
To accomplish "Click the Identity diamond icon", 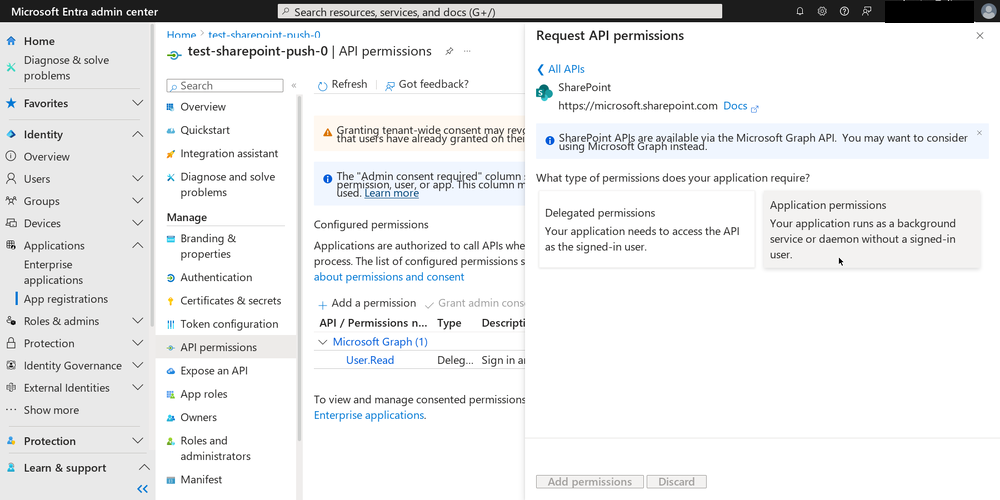I will tap(11, 135).
